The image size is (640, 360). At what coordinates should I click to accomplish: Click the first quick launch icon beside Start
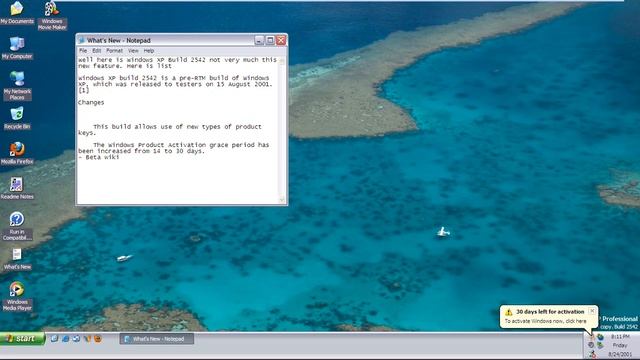pyautogui.click(x=54, y=338)
